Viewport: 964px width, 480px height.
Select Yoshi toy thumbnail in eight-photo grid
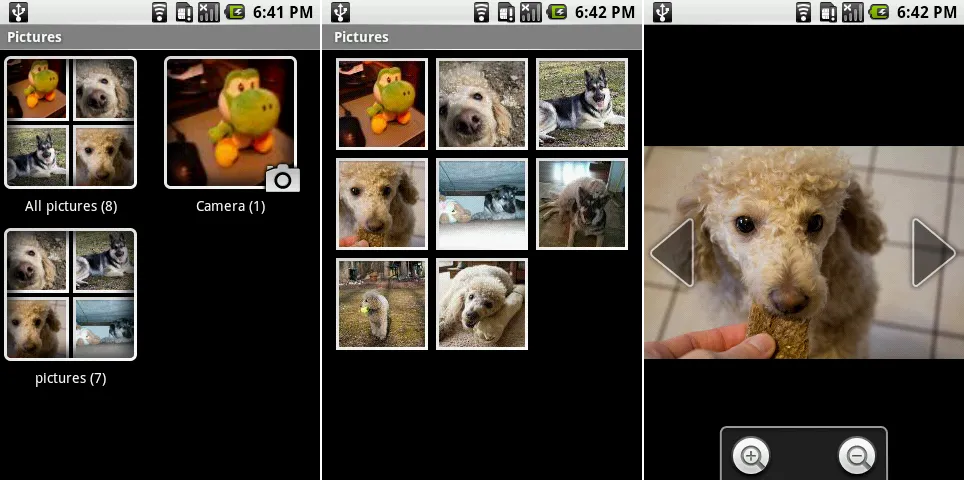381,104
